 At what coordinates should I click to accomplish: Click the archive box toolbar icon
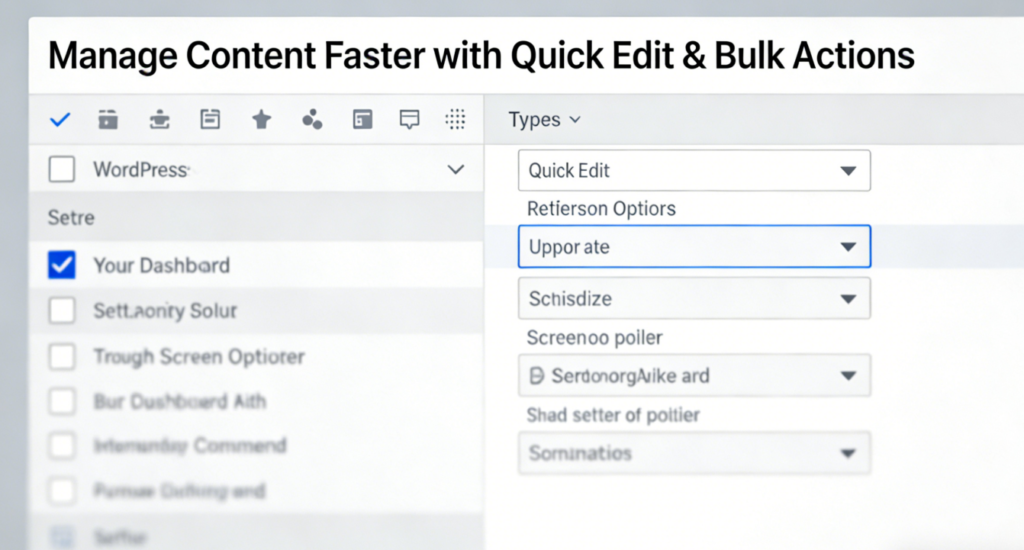(x=108, y=120)
